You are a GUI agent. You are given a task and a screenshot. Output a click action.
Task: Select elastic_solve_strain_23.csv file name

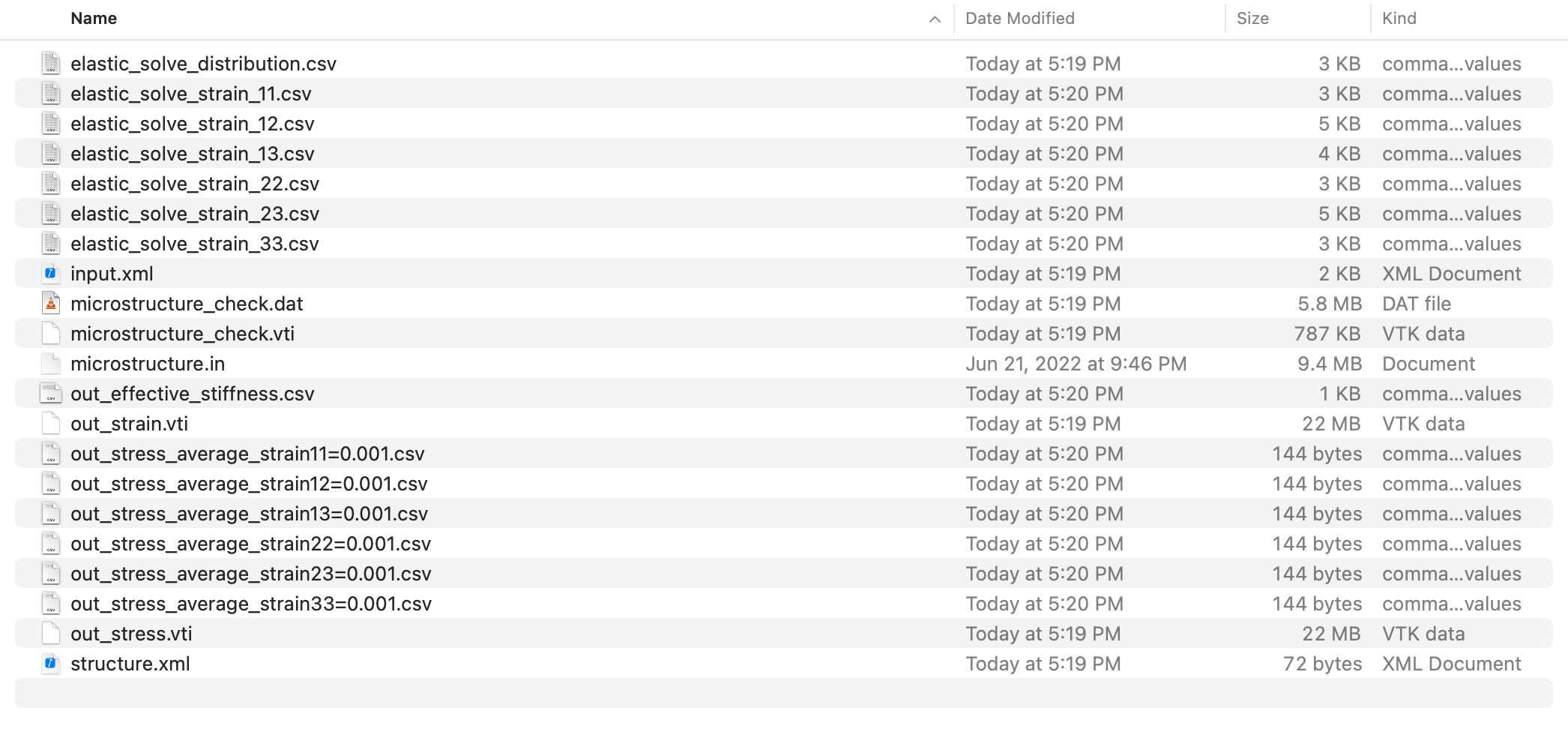[194, 214]
